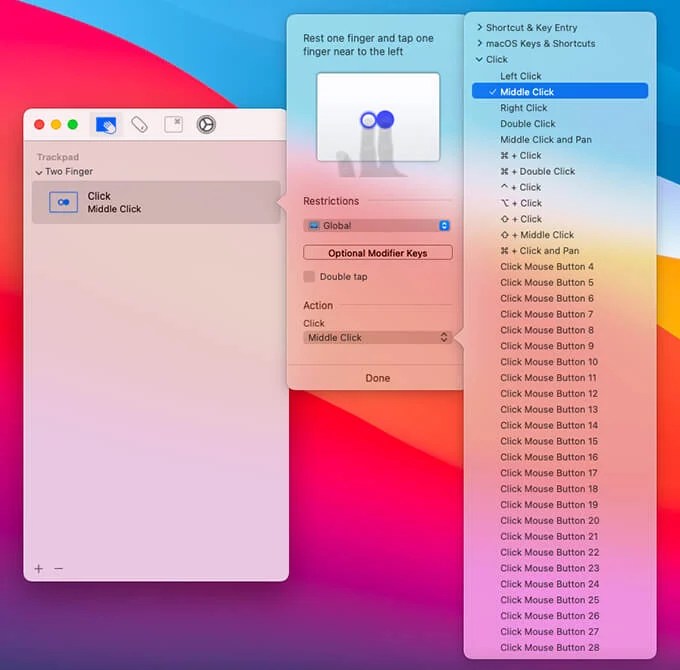This screenshot has width=680, height=670.
Task: Click the plus icon to add gesture
Action: click(39, 569)
